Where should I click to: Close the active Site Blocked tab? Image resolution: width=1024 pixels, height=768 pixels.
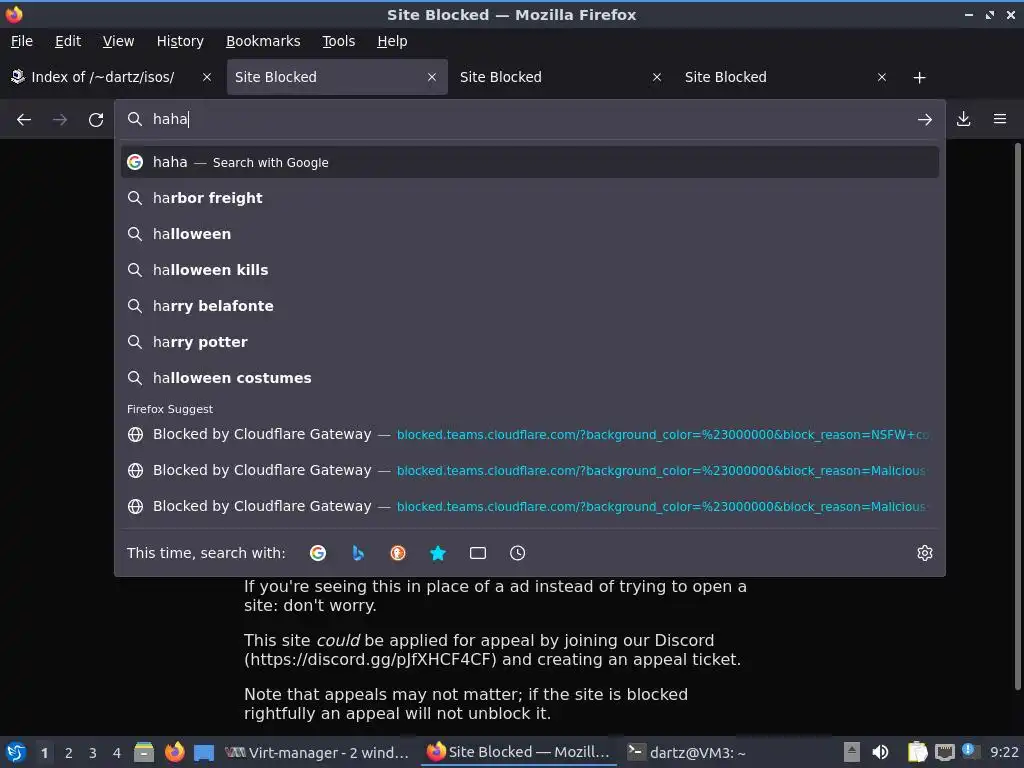click(x=432, y=77)
